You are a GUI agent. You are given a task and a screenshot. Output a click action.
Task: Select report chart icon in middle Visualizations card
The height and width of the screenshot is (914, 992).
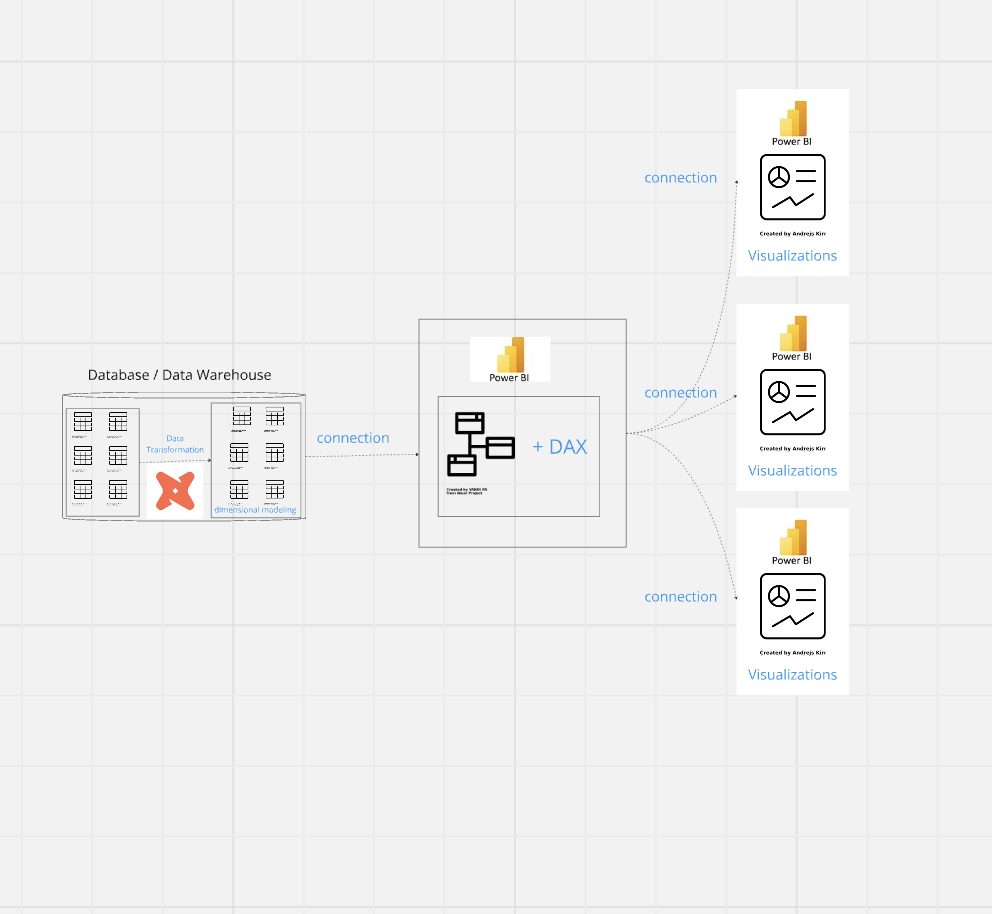coord(793,402)
